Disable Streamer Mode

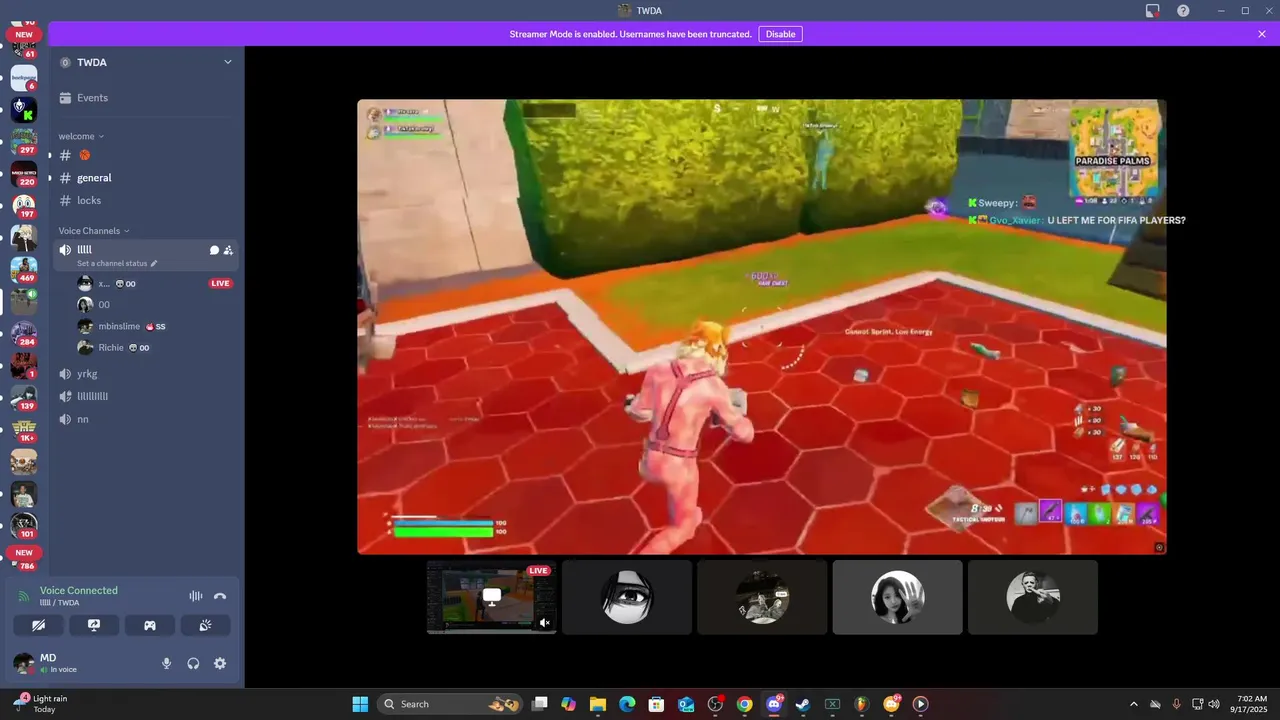click(780, 34)
